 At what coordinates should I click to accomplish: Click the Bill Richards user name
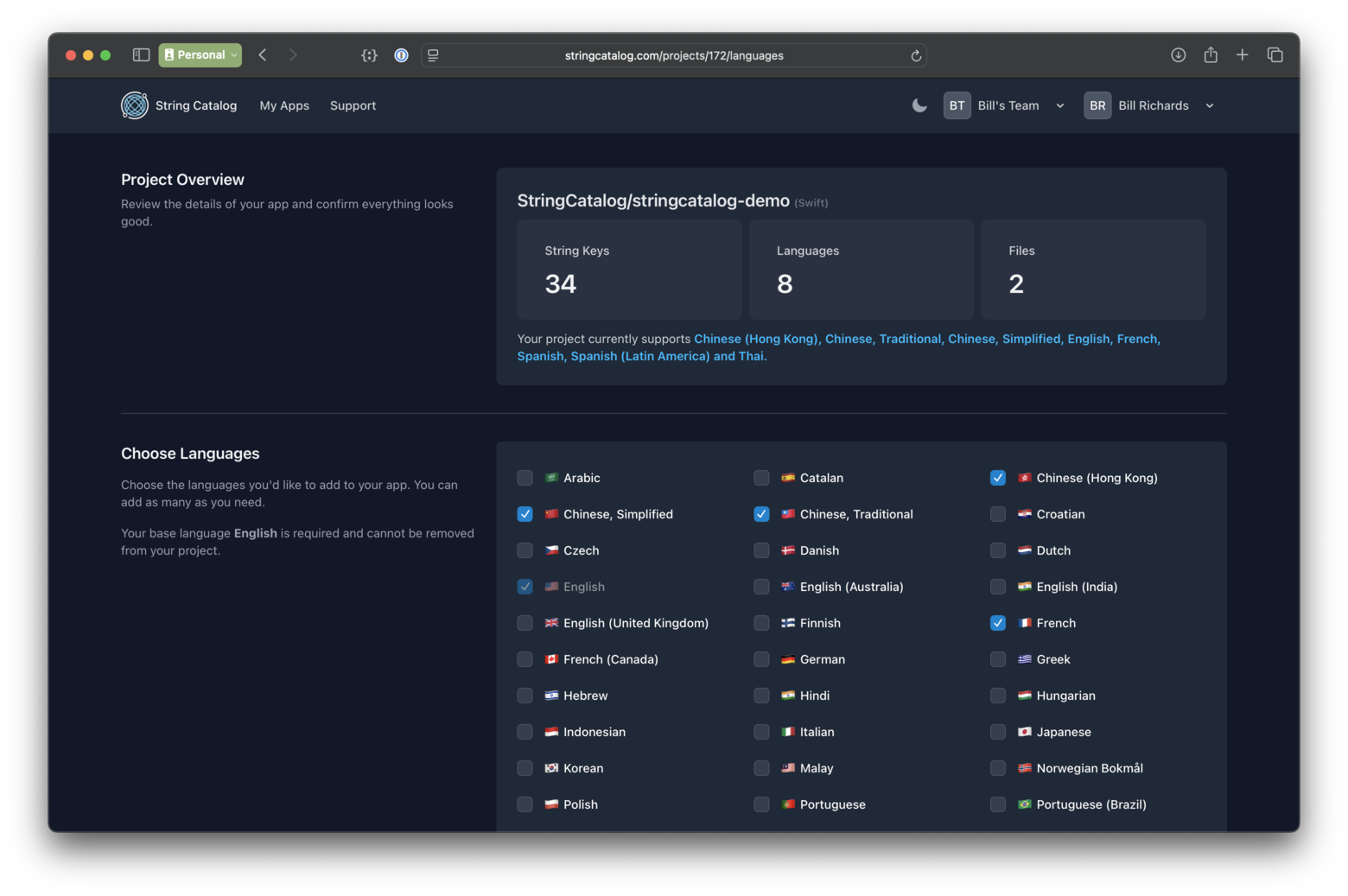(x=1154, y=105)
